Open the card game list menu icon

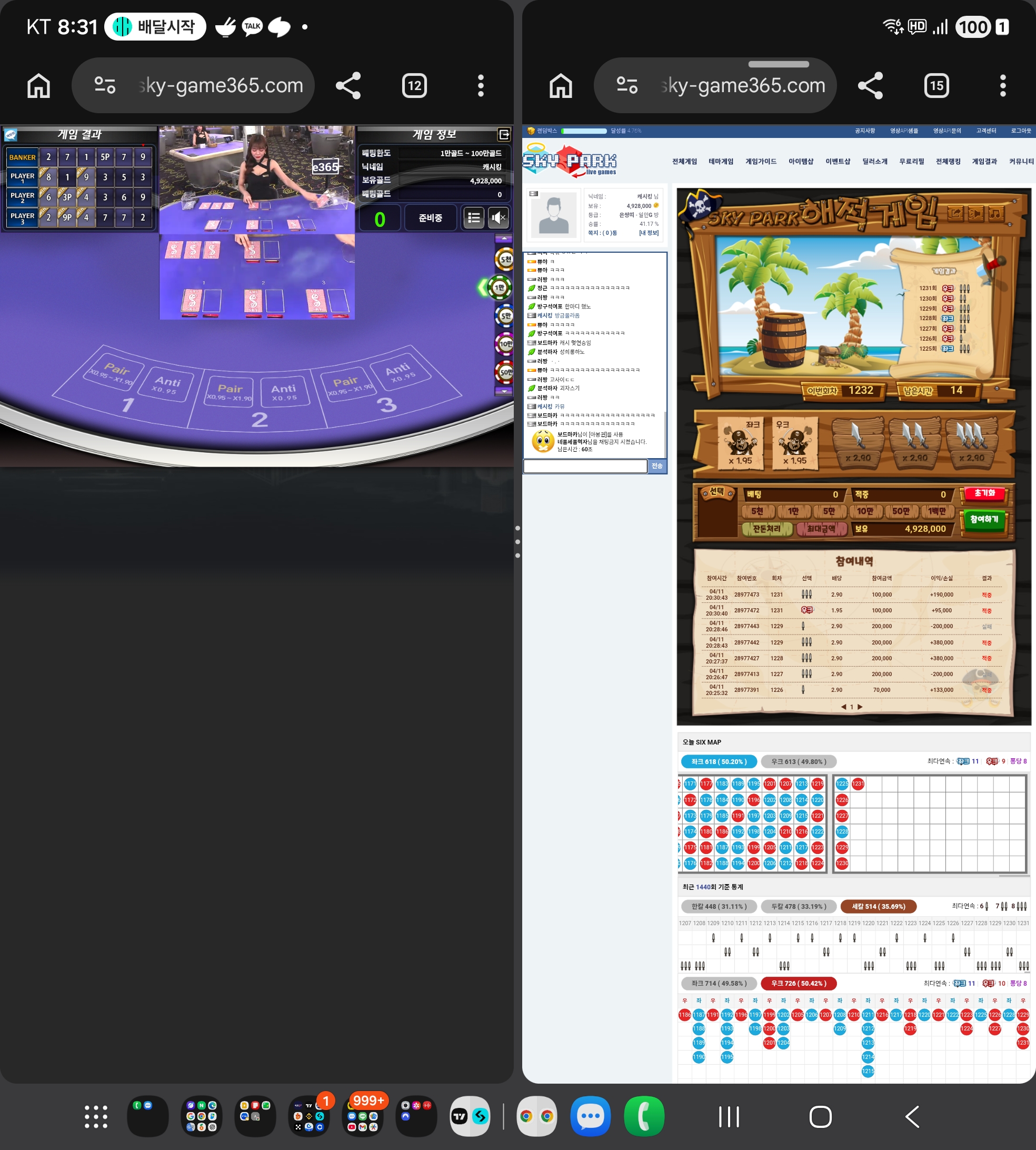pos(473,218)
